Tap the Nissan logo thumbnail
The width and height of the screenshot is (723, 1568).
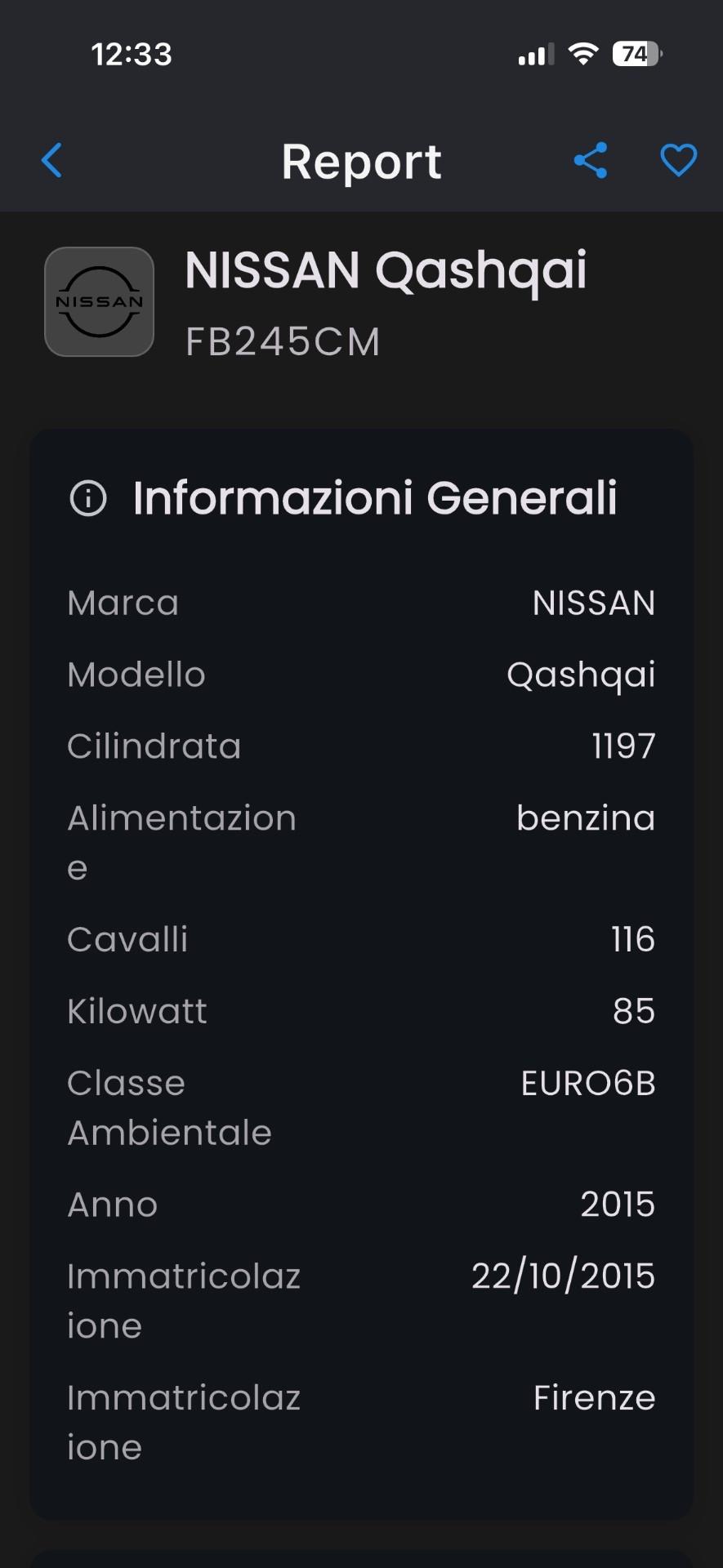click(100, 301)
